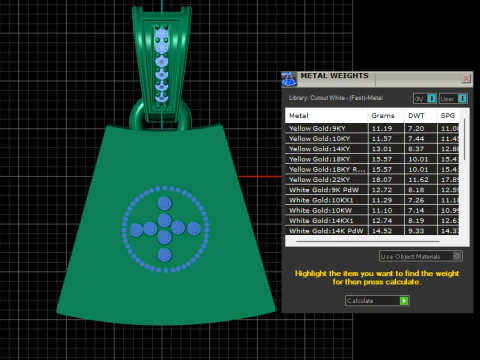The image size is (480, 360).
Task: Select the center blue gem on pendant
Action: coord(164,220)
